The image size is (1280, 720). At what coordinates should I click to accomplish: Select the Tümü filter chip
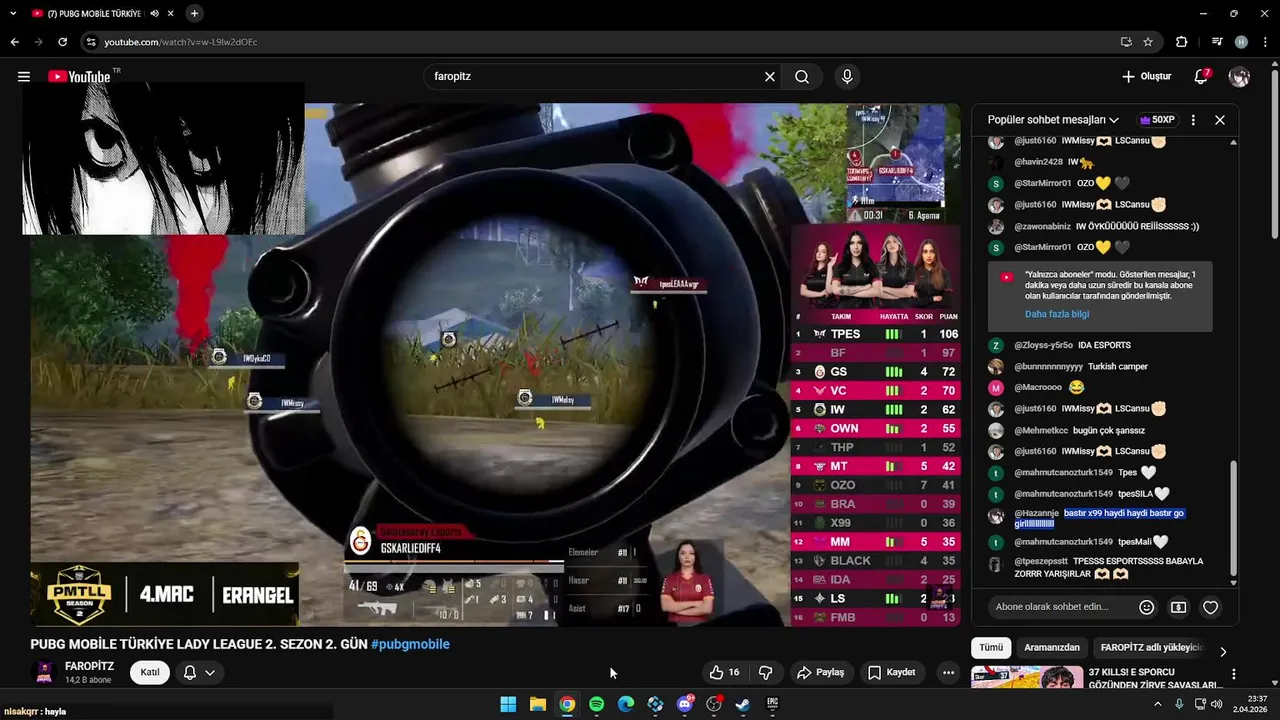point(991,648)
